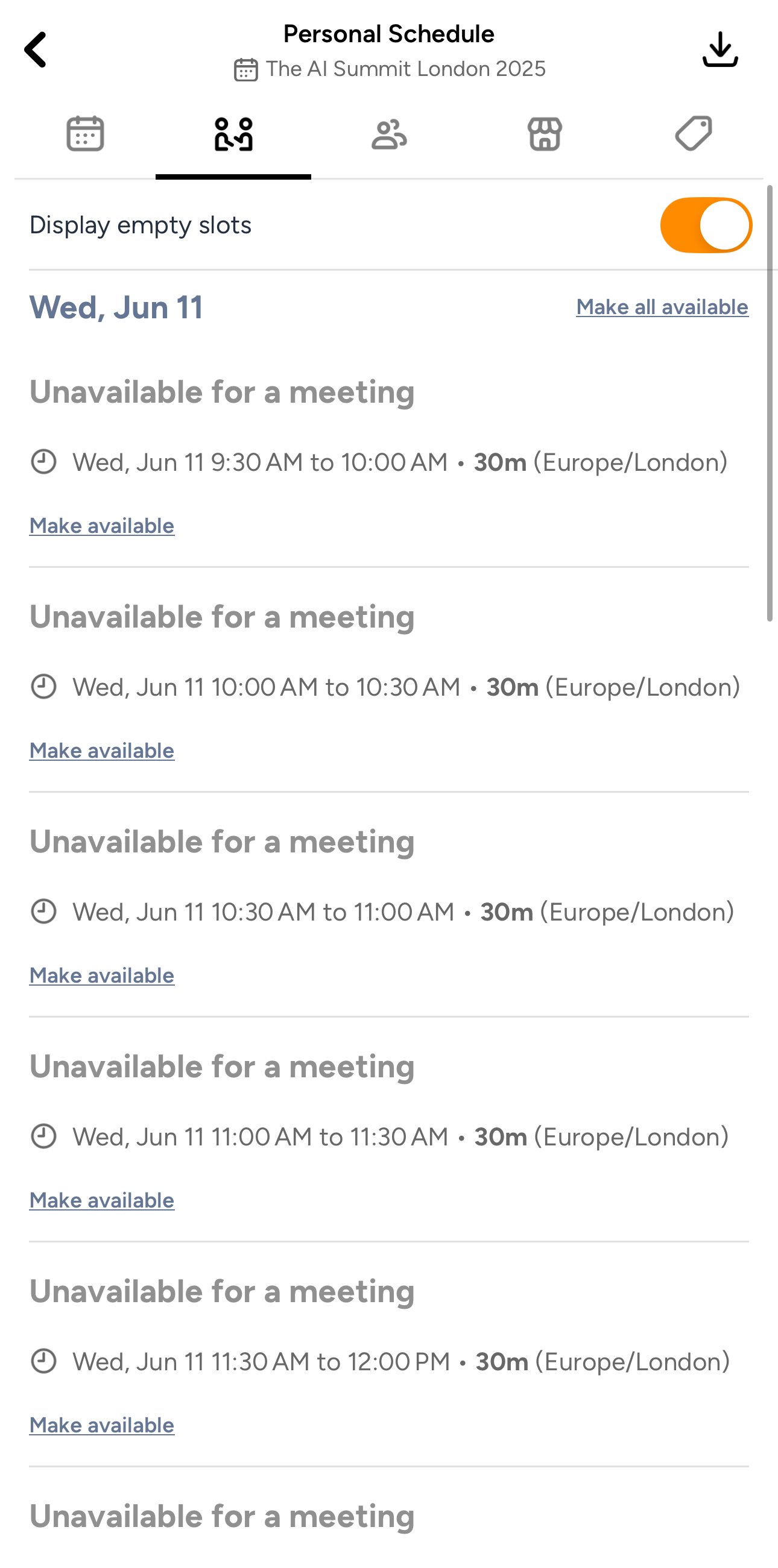This screenshot has height=1568, width=778.
Task: Select the meetings tab icon
Action: point(233,134)
